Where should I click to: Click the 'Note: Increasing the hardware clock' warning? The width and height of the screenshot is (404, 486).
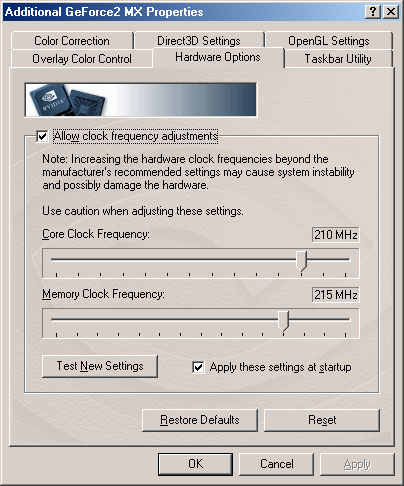pyautogui.click(x=198, y=172)
